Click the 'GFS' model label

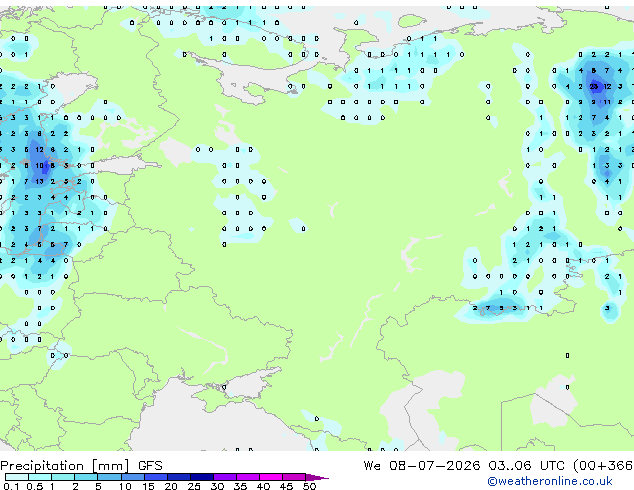tap(150, 466)
